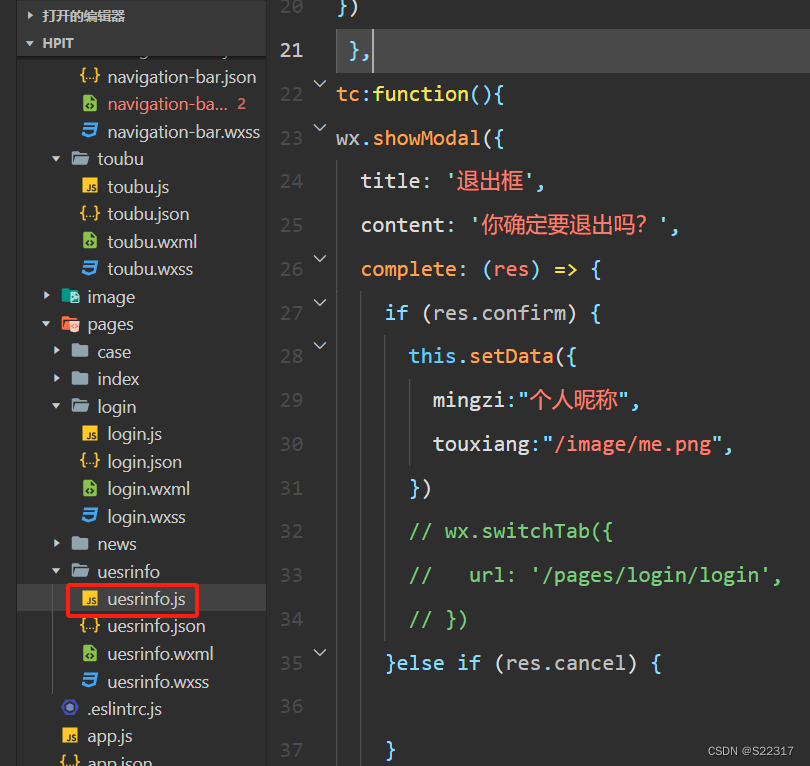810x766 pixels.
Task: Open the uesrinfo.json file
Action: coord(156,627)
